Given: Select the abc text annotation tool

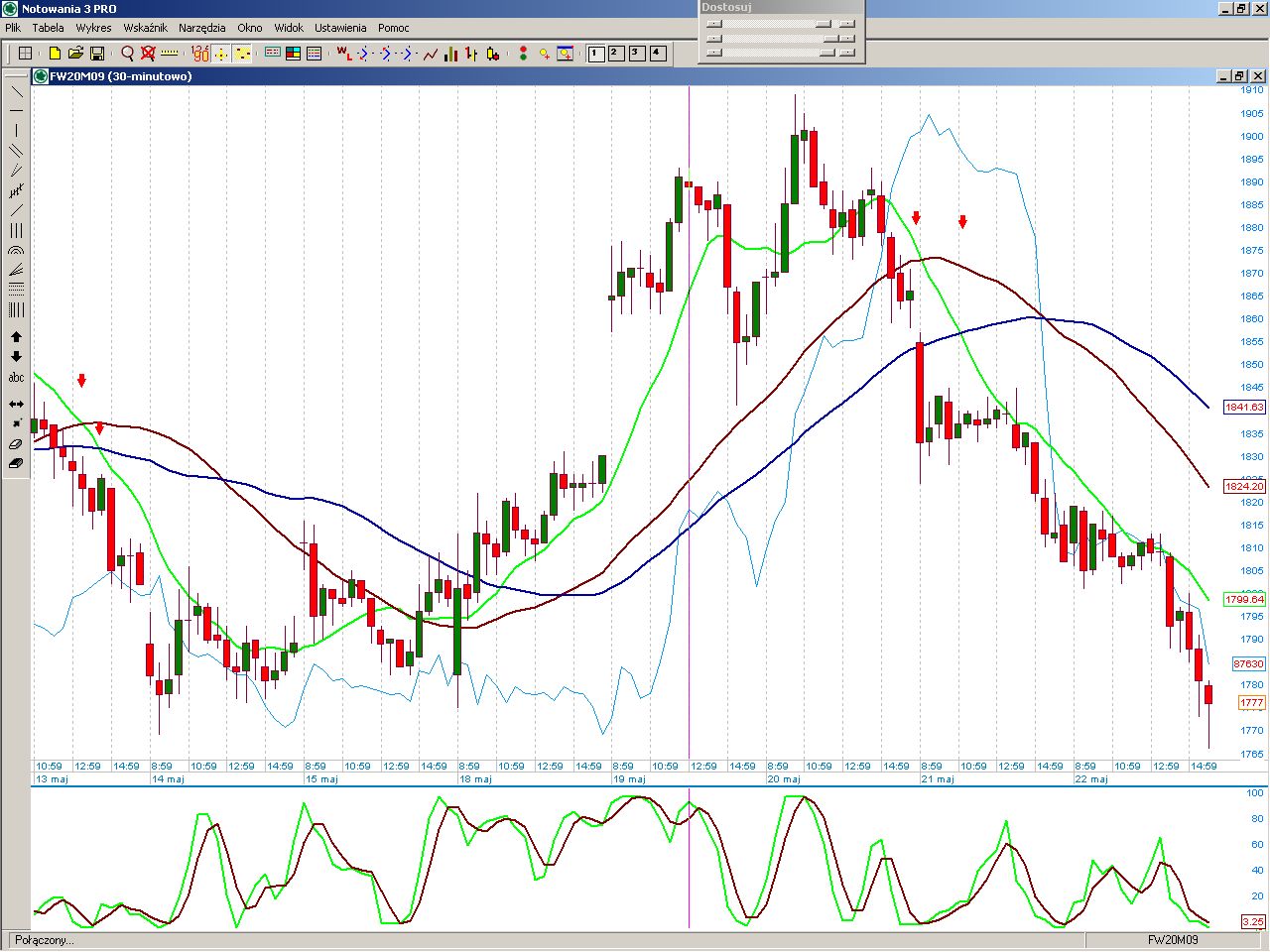Looking at the screenshot, I should click(x=16, y=378).
